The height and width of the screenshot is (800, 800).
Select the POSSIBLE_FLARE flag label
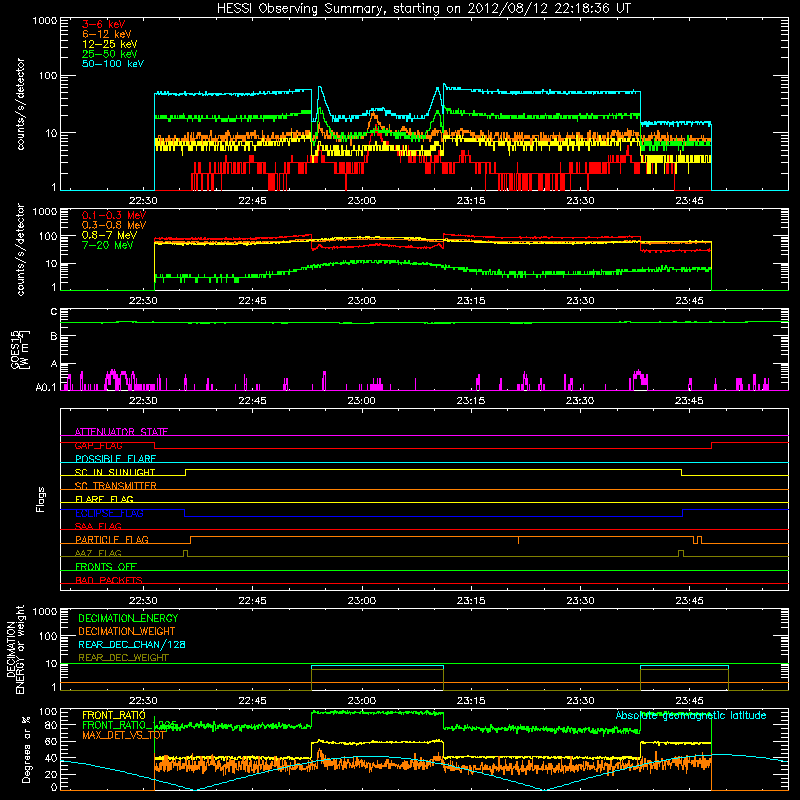[x=115, y=459]
